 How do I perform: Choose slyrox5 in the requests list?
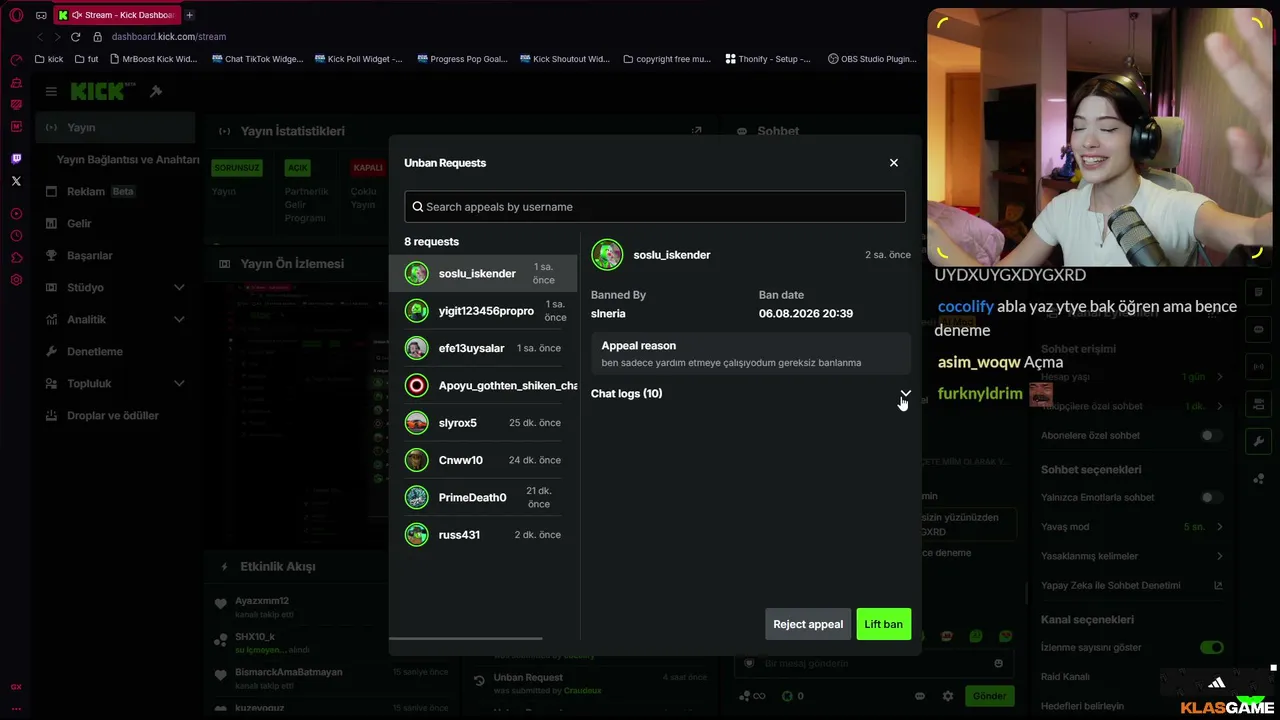(x=483, y=423)
